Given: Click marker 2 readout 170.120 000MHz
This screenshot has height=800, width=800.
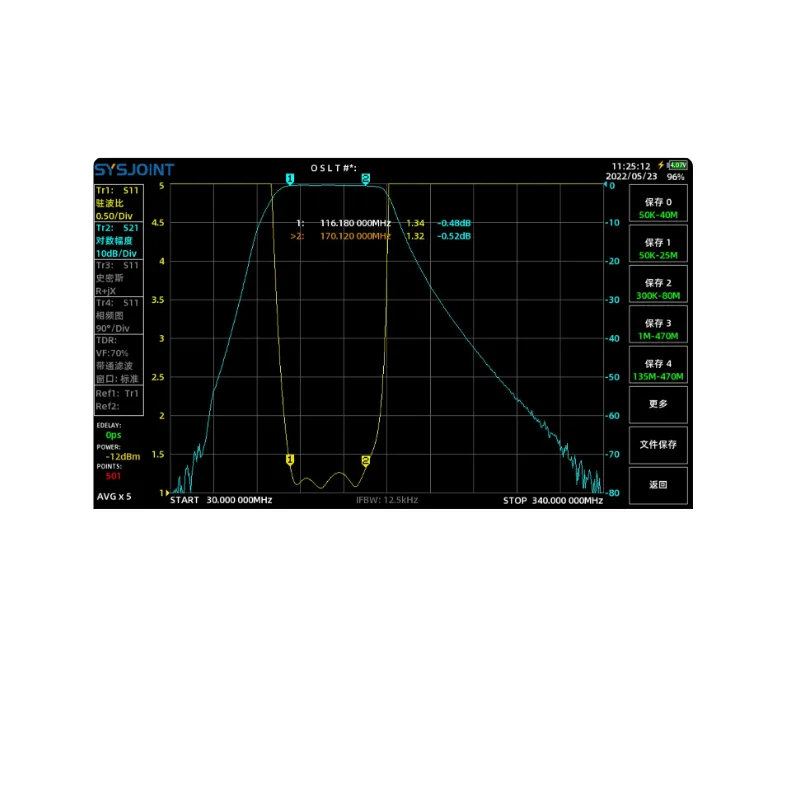Looking at the screenshot, I should pyautogui.click(x=355, y=236).
